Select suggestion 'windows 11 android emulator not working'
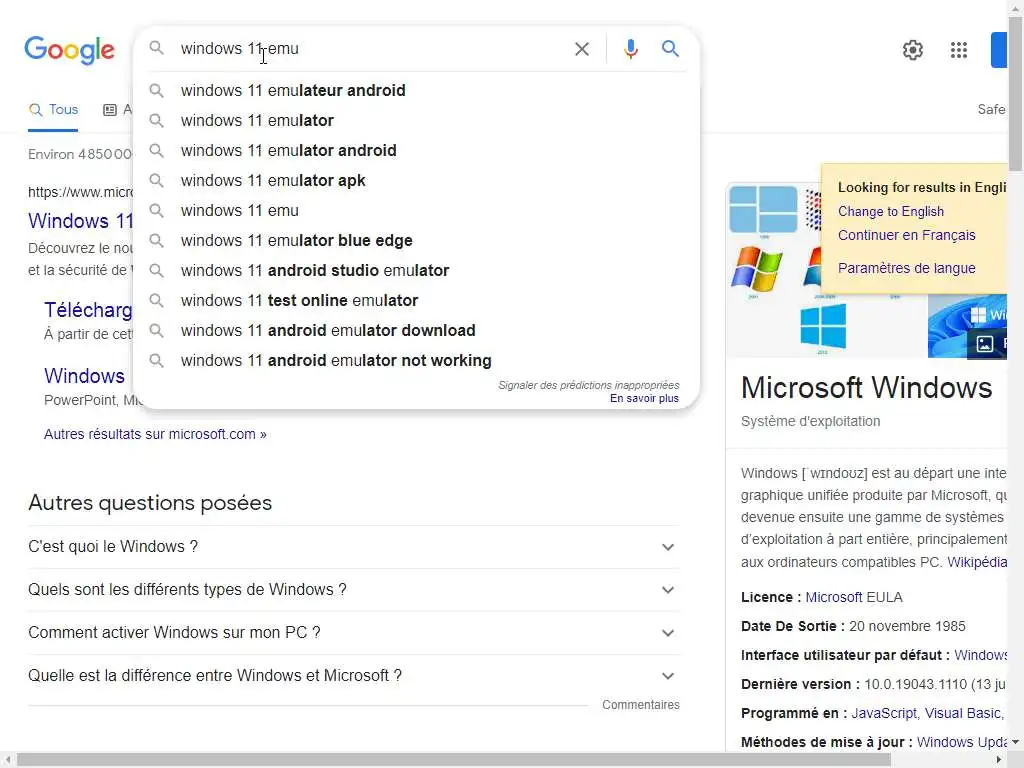Screen dimensions: 1024x768 tap(416, 360)
